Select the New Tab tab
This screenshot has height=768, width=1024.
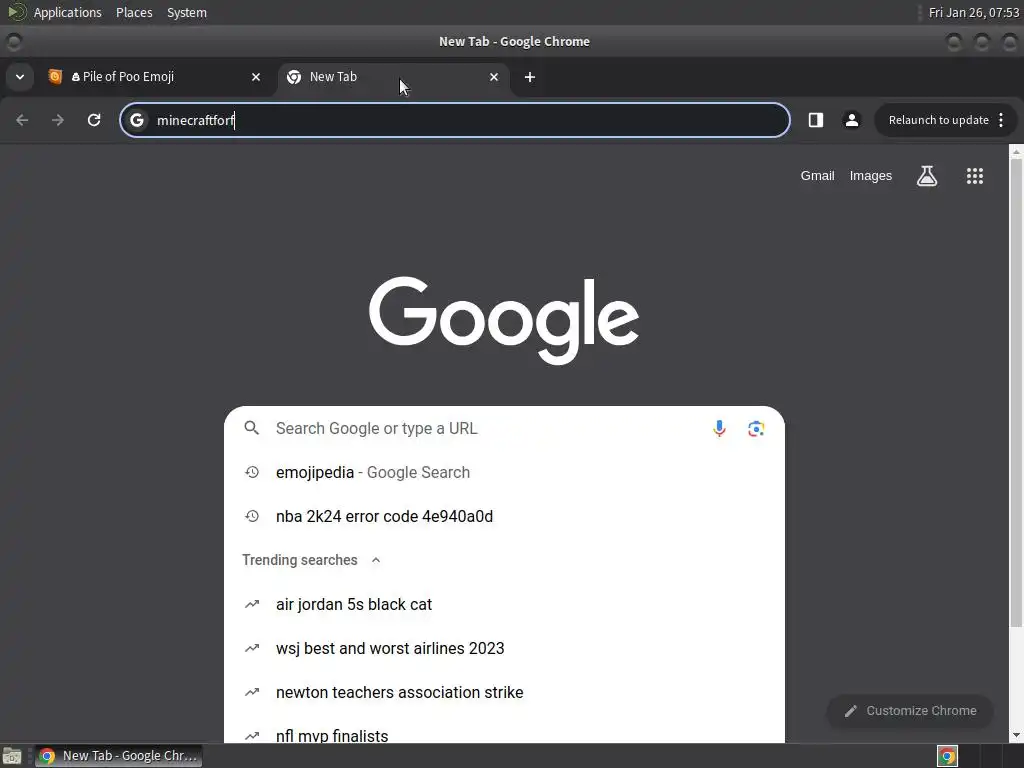point(394,77)
